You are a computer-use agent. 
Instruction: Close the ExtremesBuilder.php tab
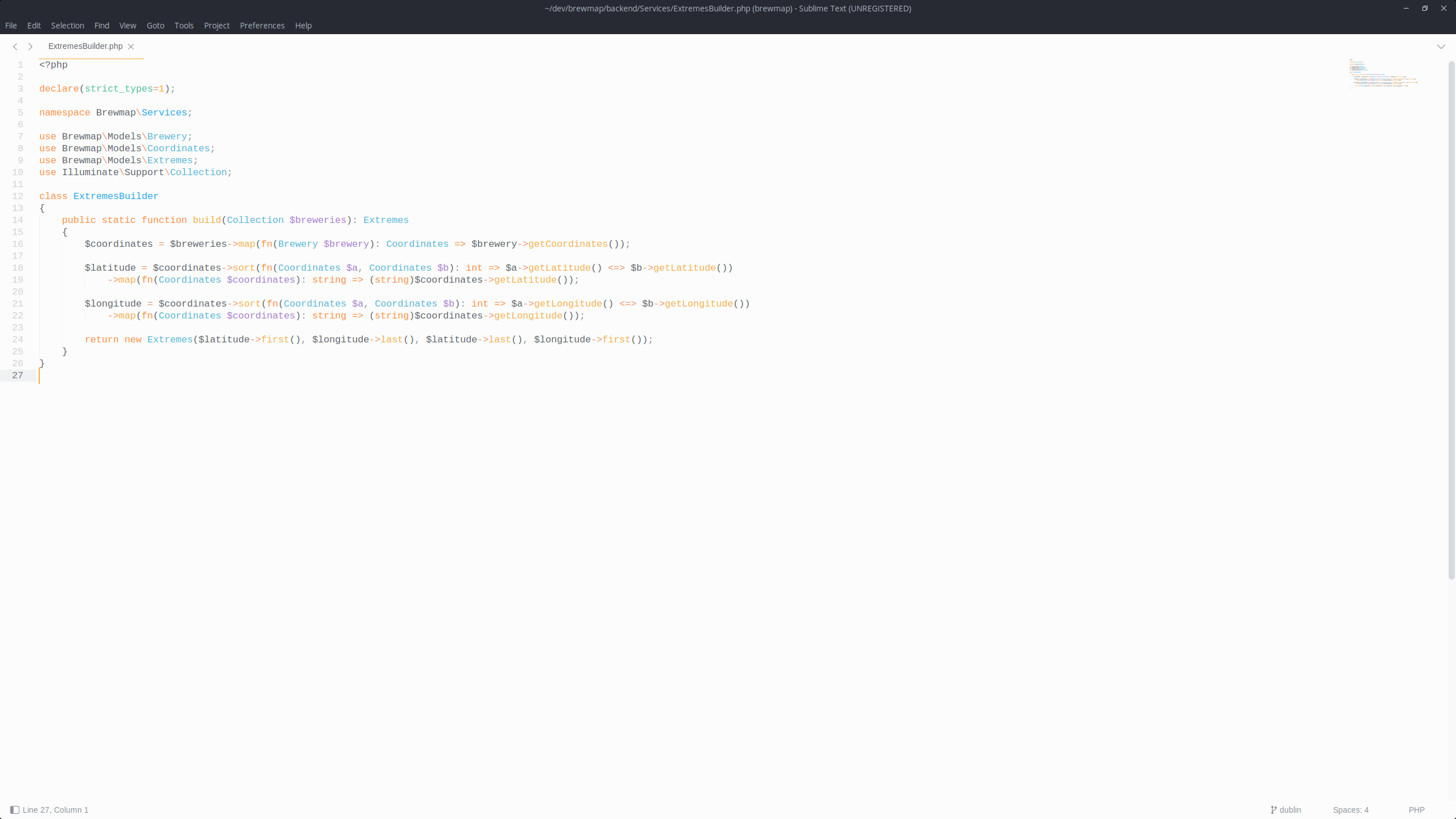(x=131, y=47)
